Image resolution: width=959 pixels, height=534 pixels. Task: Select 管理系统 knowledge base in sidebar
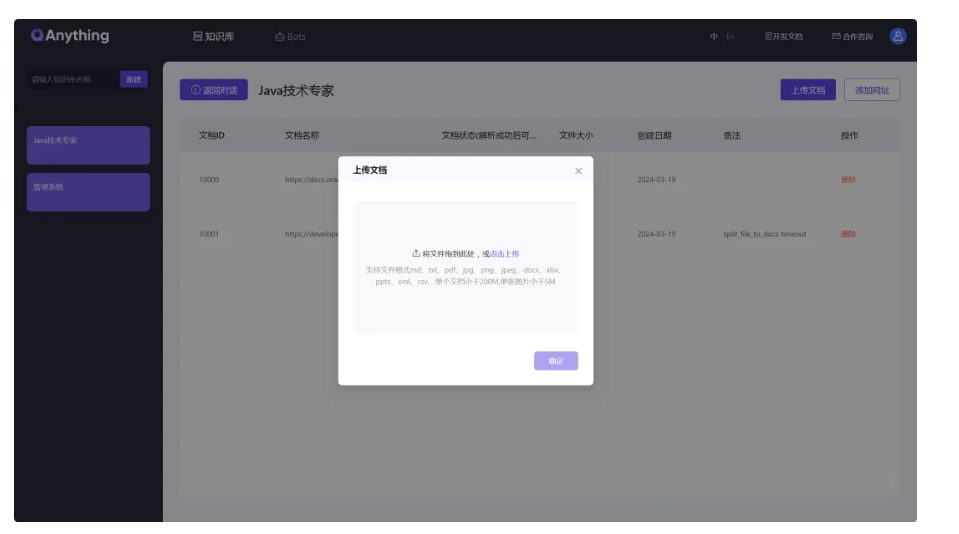pos(88,192)
